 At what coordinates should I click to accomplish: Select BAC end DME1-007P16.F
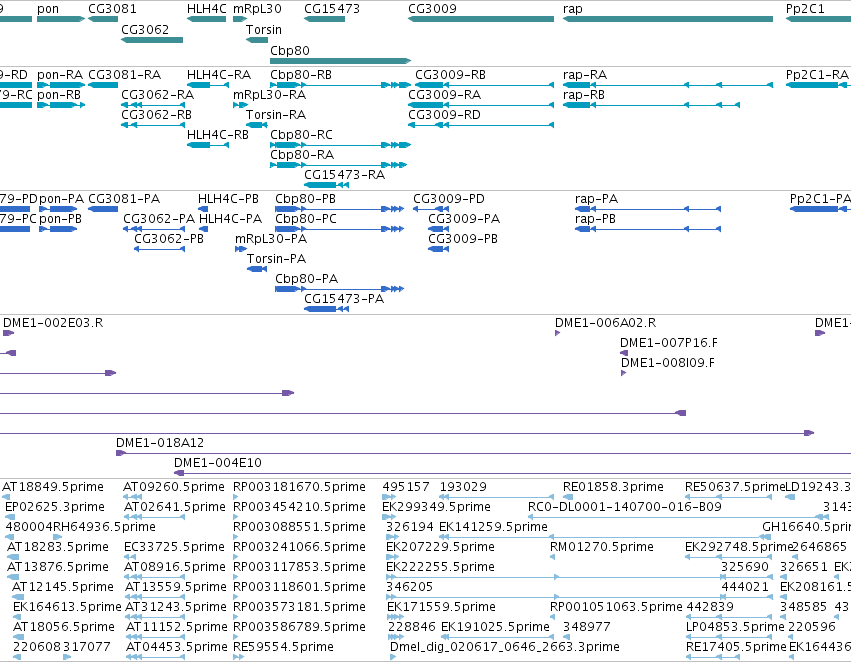coord(669,343)
